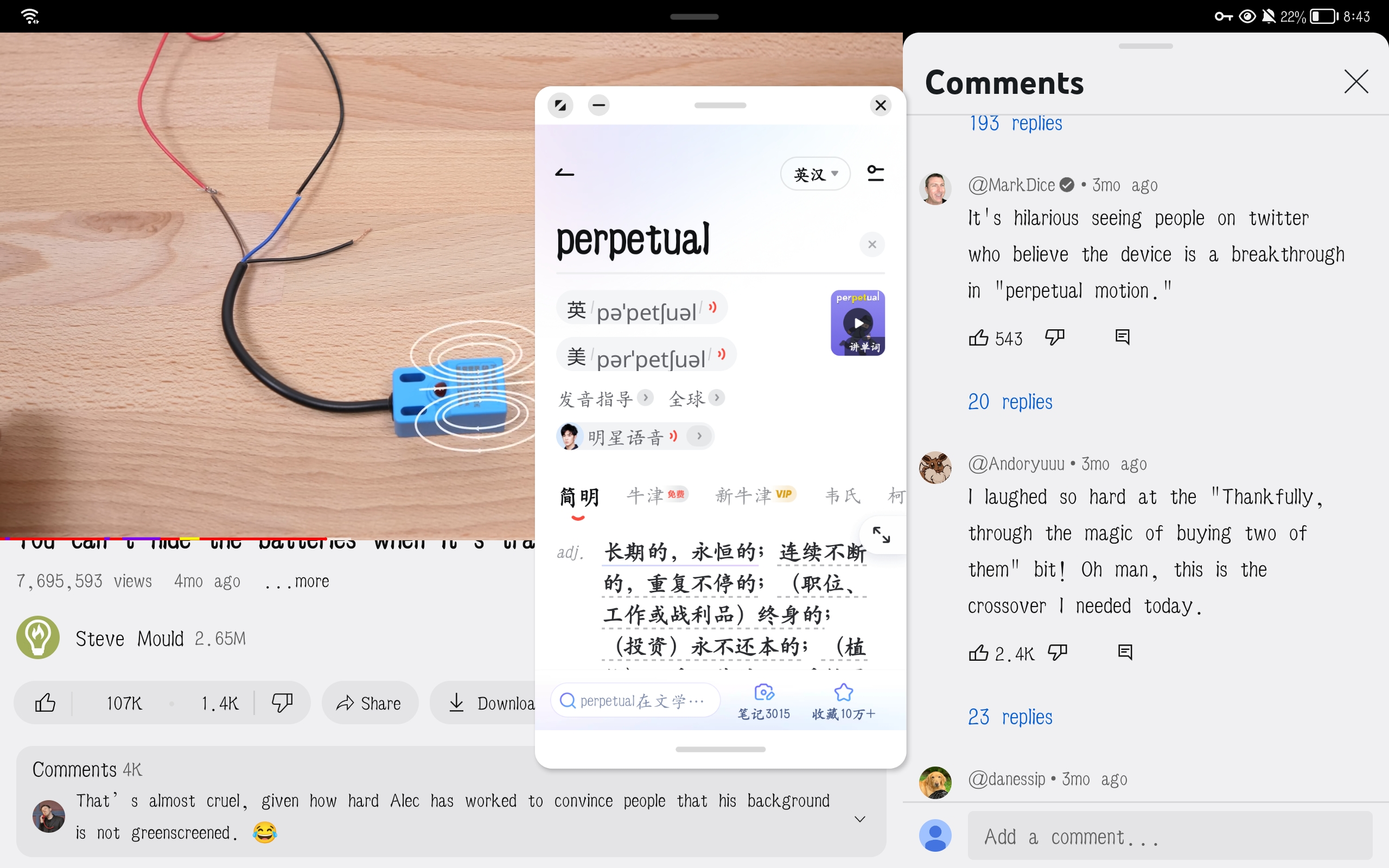Screen dimensions: 1389x868
Task: Expand the definition panel fullscreen
Action: (881, 535)
